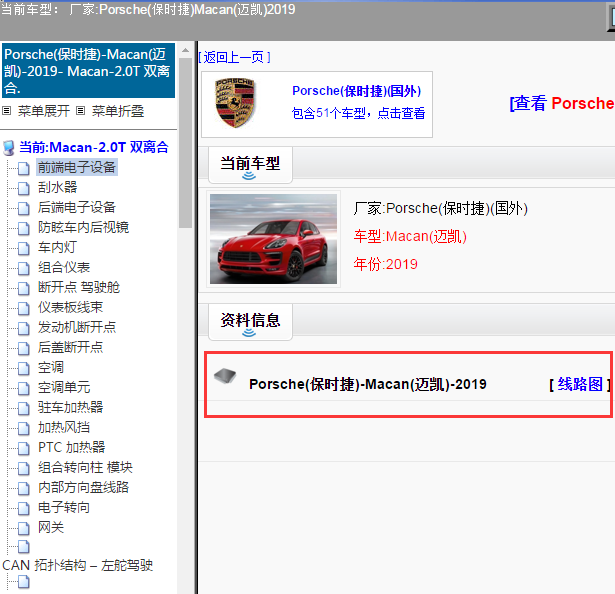Click the document icon beside PTC 加热器
This screenshot has width=615, height=594.
24,448
